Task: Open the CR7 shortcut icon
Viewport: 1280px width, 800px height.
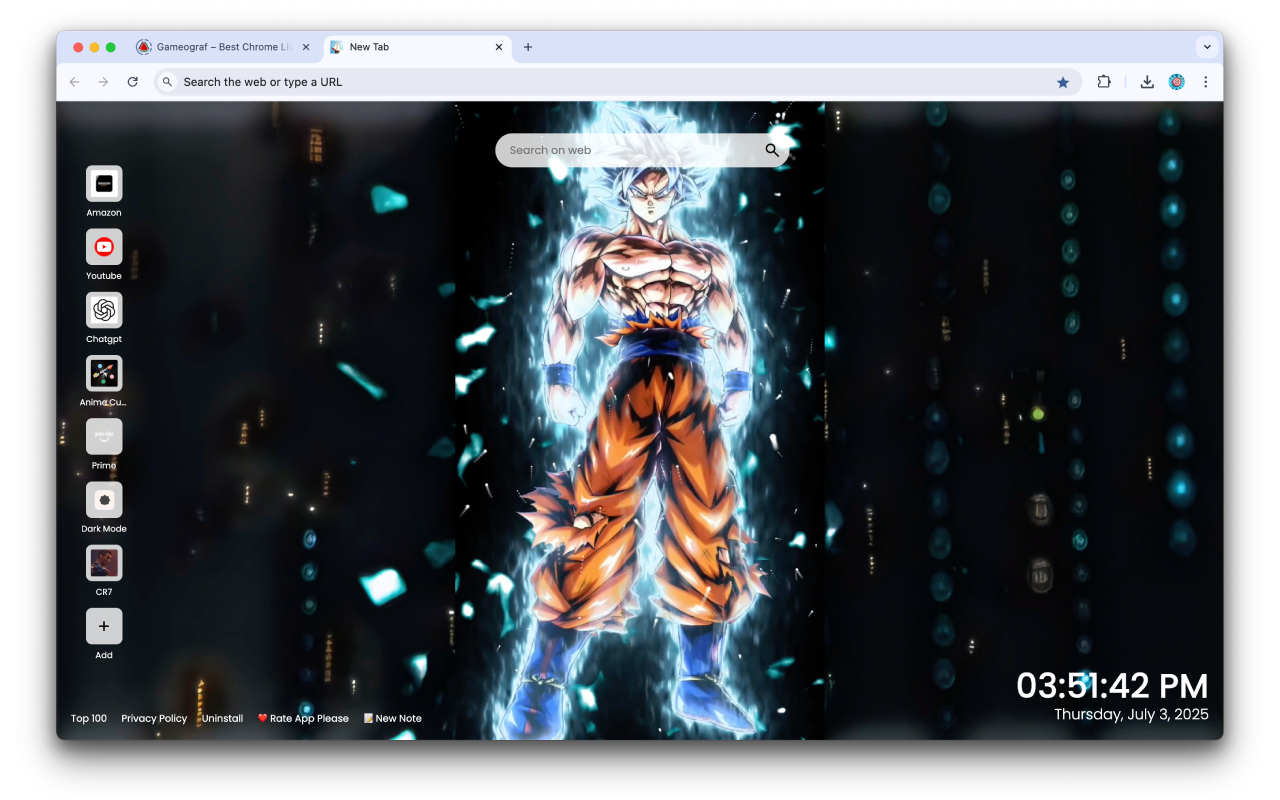Action: [x=104, y=563]
